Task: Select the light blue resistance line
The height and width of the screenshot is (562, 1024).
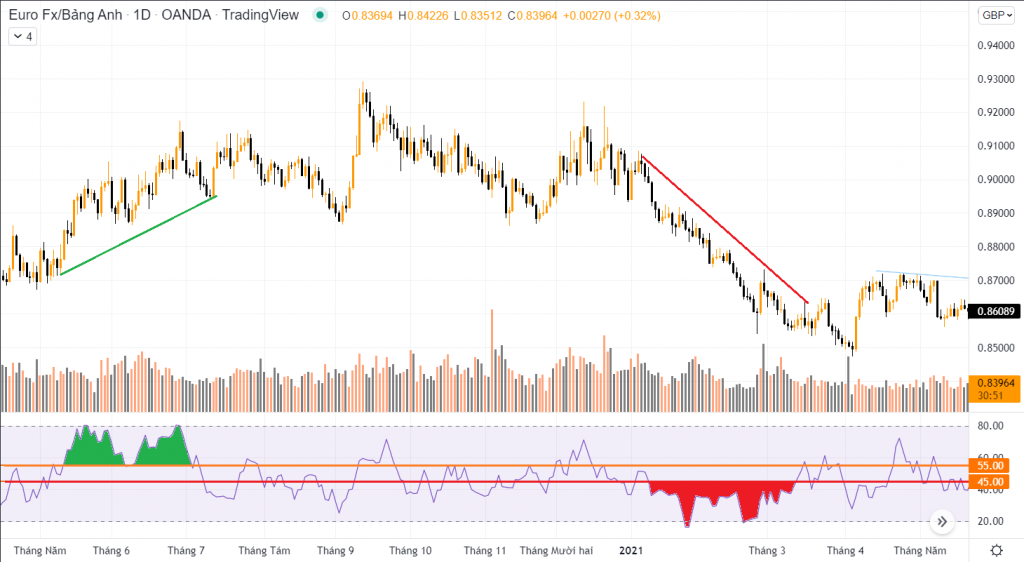Action: tap(922, 274)
